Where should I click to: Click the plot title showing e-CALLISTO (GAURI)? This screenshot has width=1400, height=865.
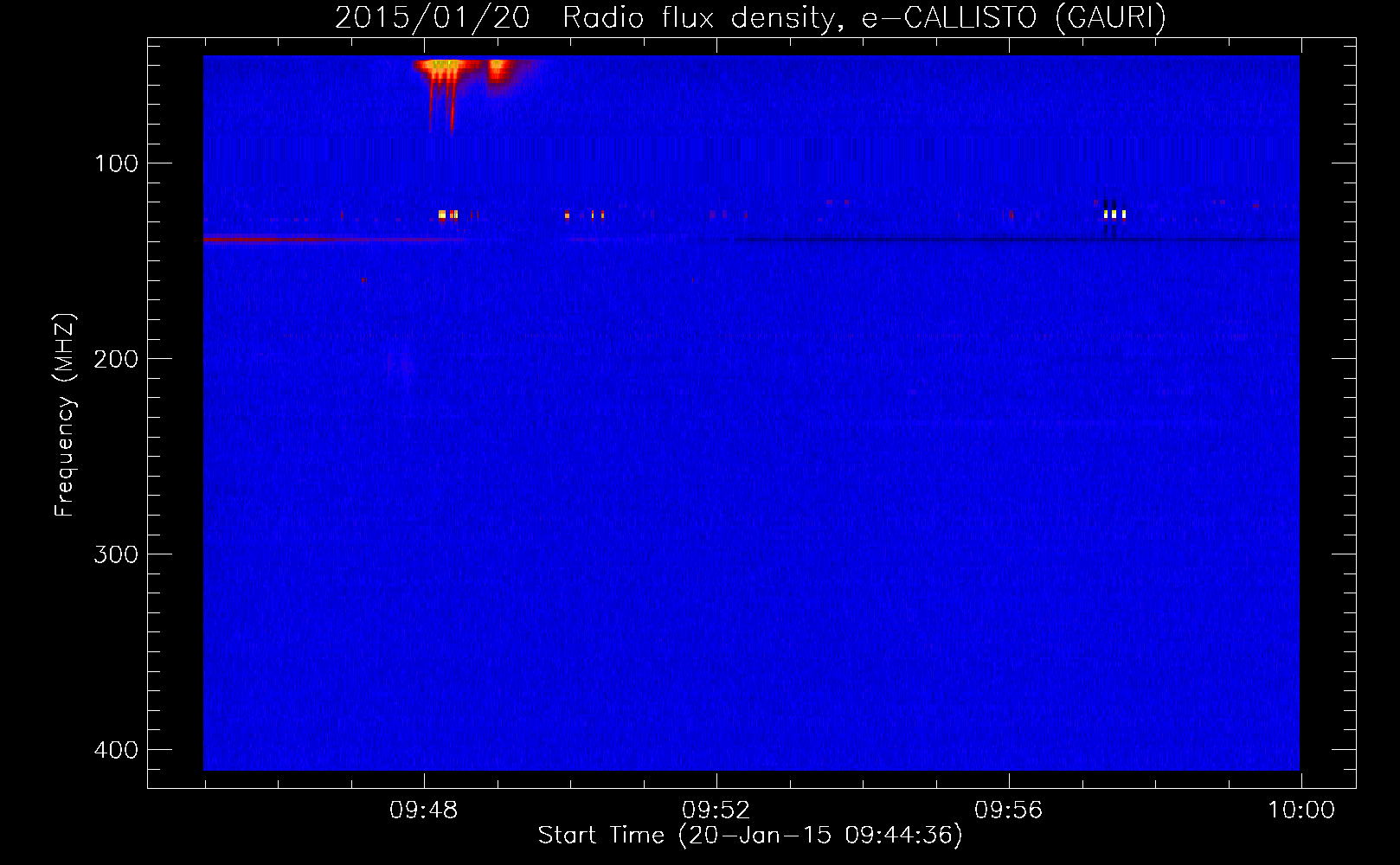tap(750, 17)
